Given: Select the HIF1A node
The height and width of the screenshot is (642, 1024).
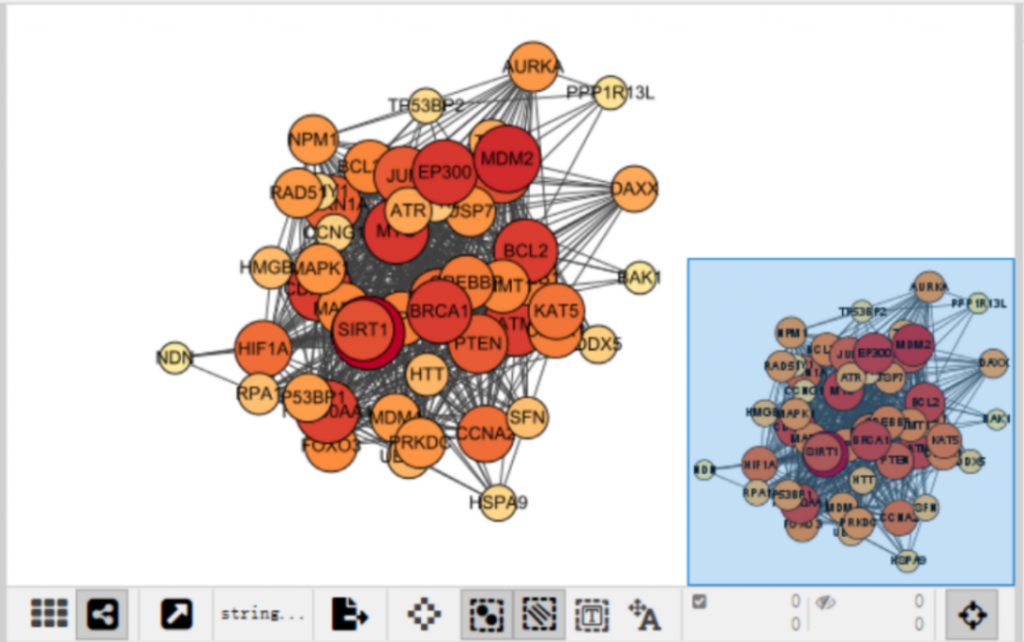Looking at the screenshot, I should click(x=262, y=349).
